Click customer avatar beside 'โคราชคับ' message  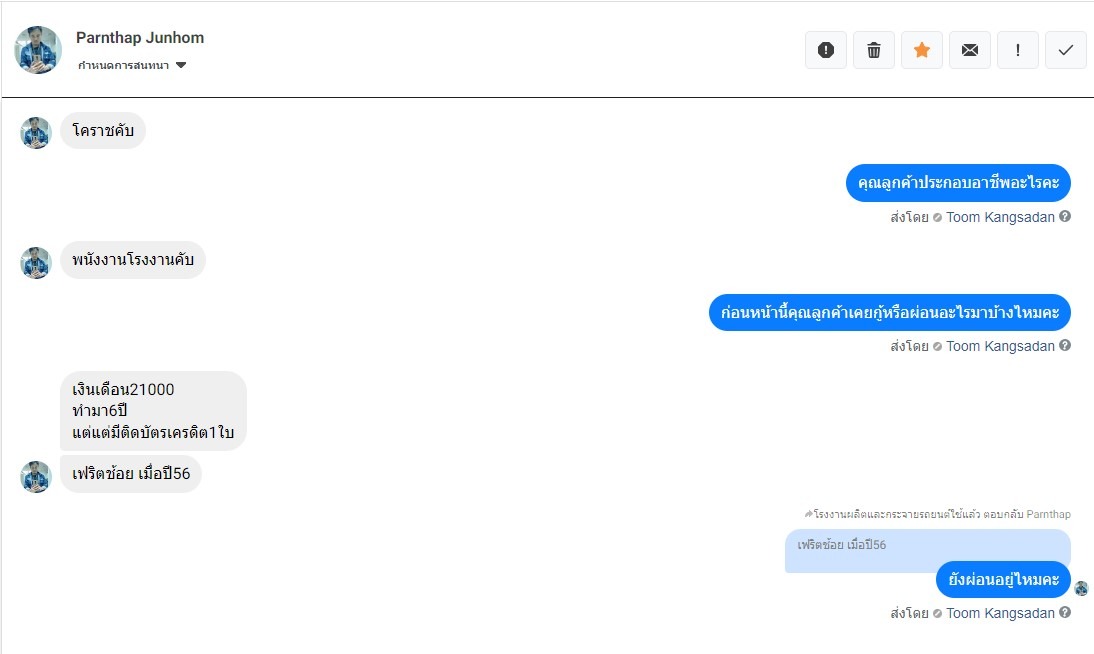(x=36, y=133)
